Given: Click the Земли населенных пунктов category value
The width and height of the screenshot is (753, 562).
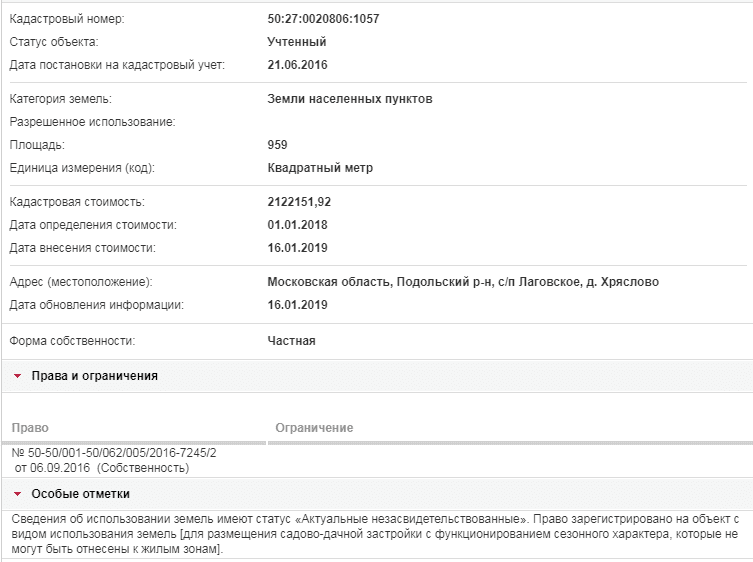Looking at the screenshot, I should tap(350, 99).
